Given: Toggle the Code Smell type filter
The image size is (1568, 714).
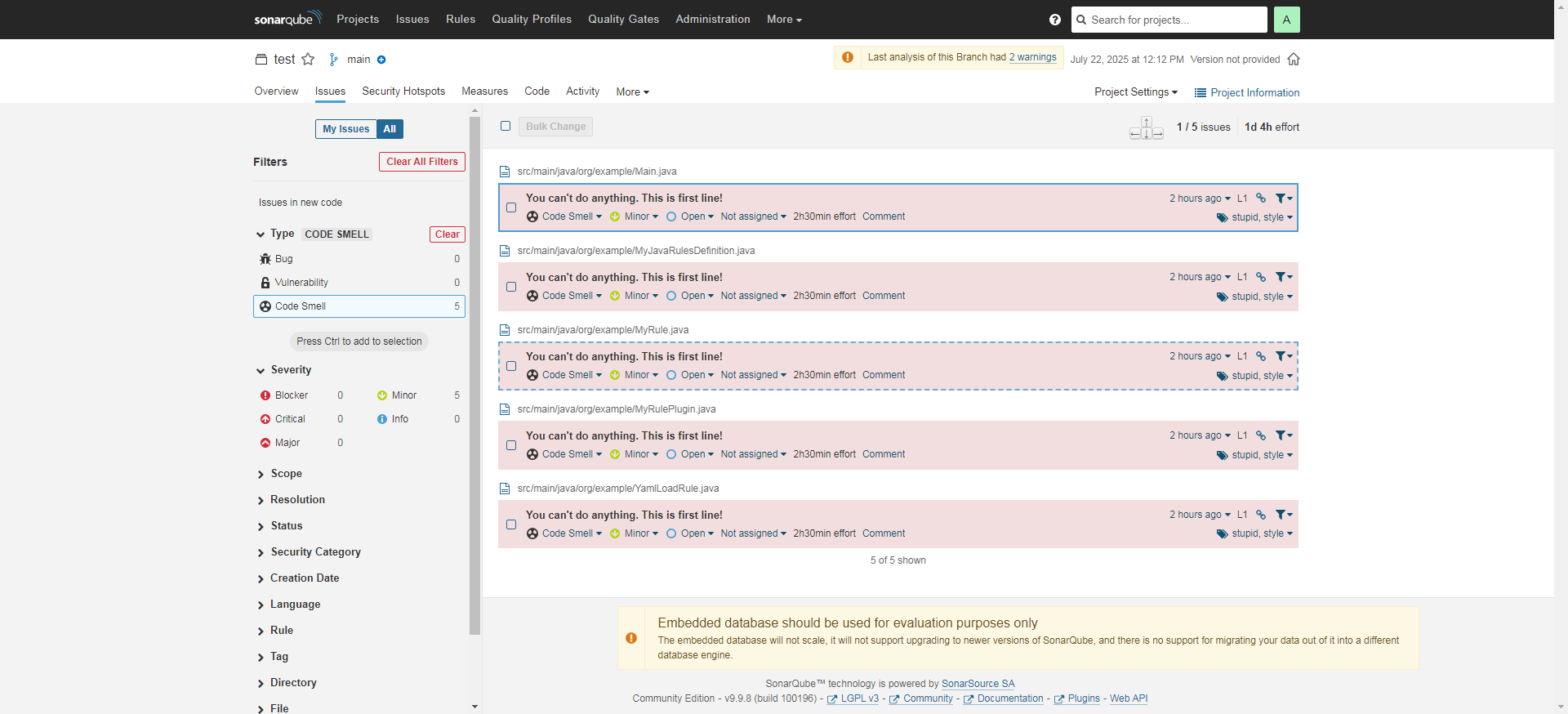Looking at the screenshot, I should pos(359,306).
